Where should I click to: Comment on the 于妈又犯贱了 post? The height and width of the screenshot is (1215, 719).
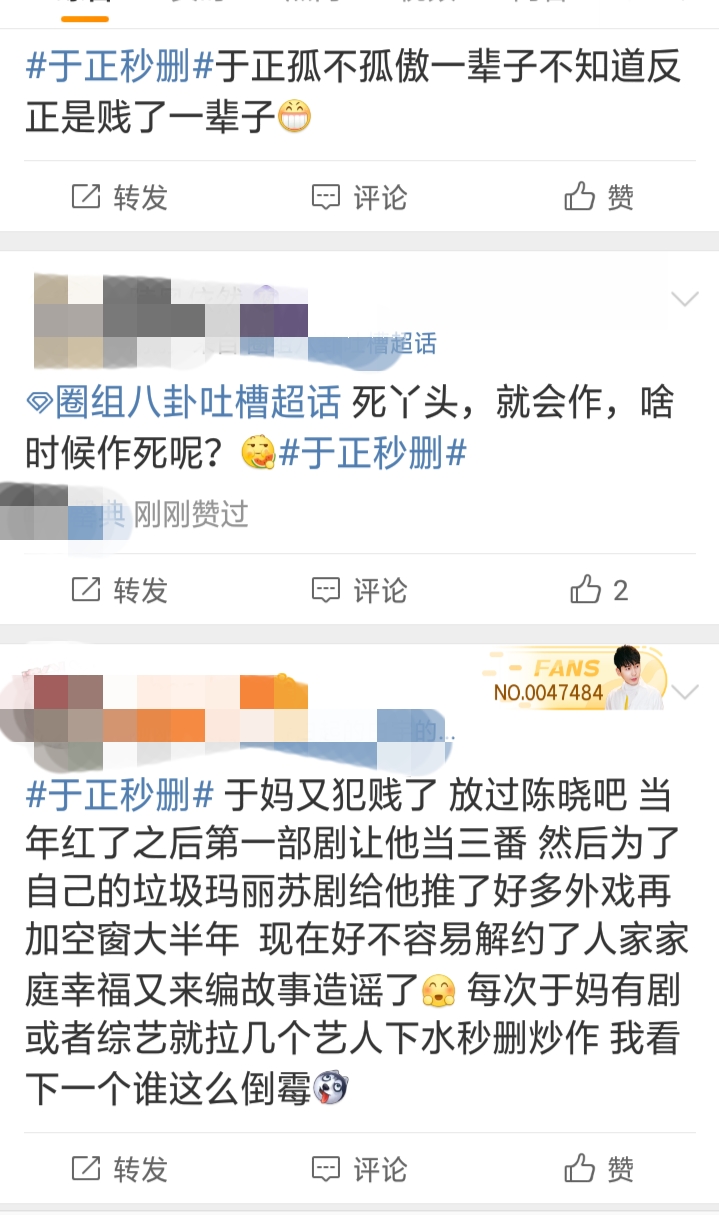(359, 1168)
